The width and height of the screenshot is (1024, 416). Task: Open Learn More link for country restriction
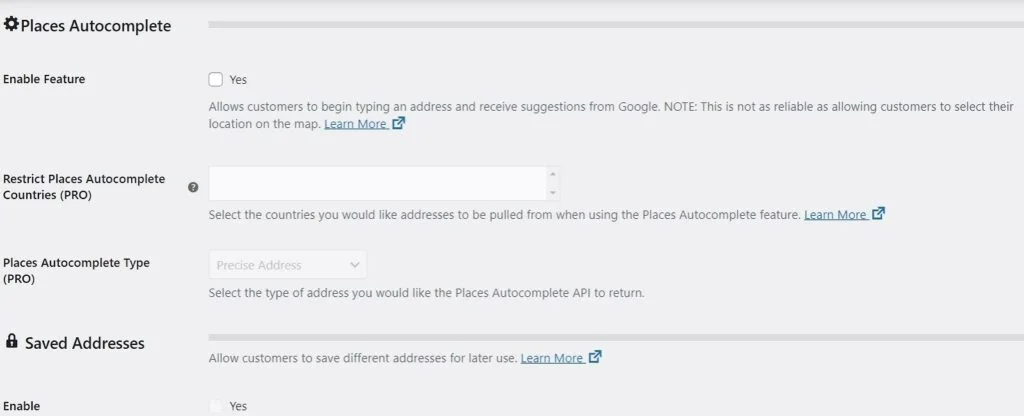pyautogui.click(x=835, y=215)
